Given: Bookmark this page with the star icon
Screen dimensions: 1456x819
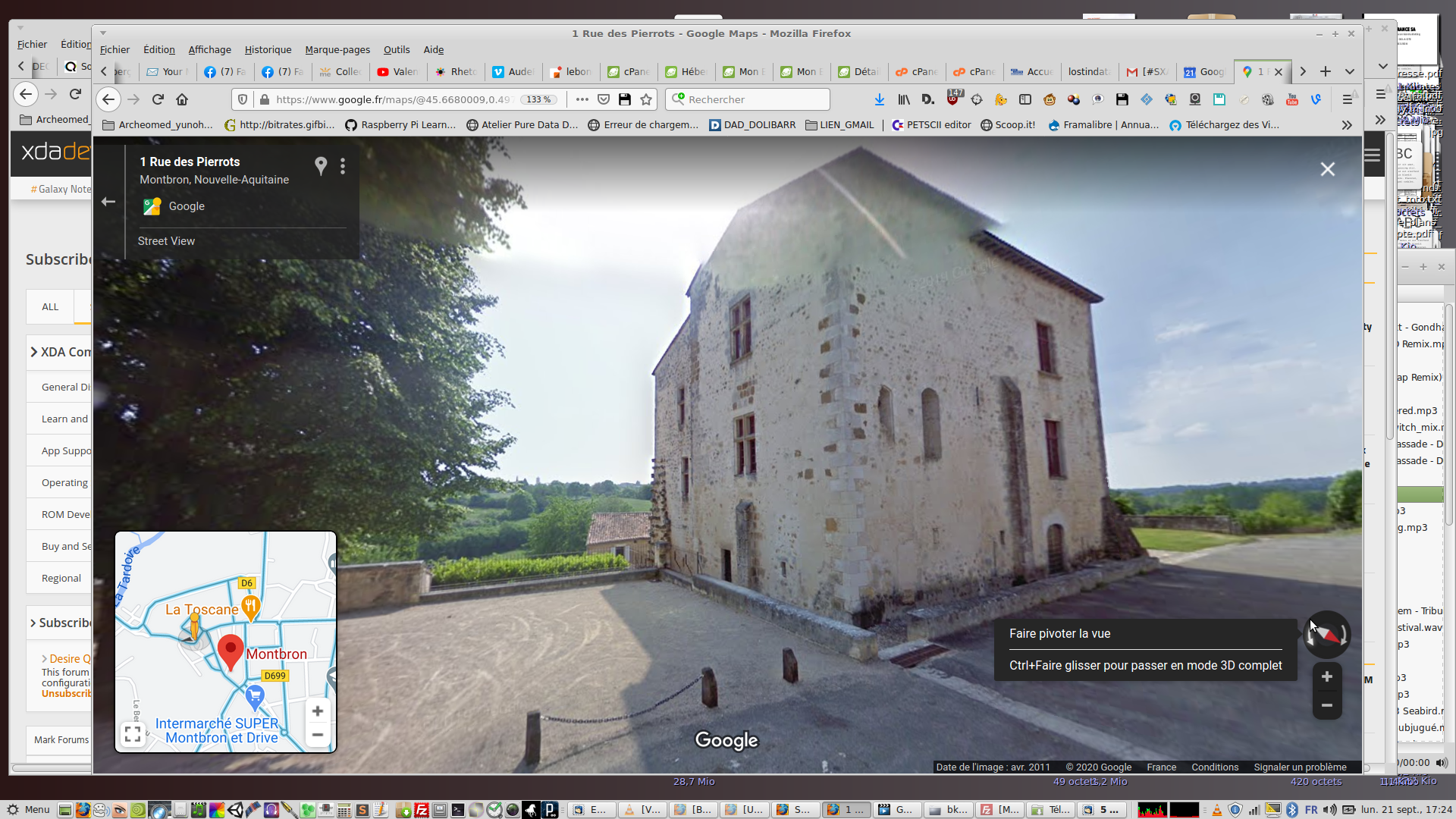Looking at the screenshot, I should 646,99.
